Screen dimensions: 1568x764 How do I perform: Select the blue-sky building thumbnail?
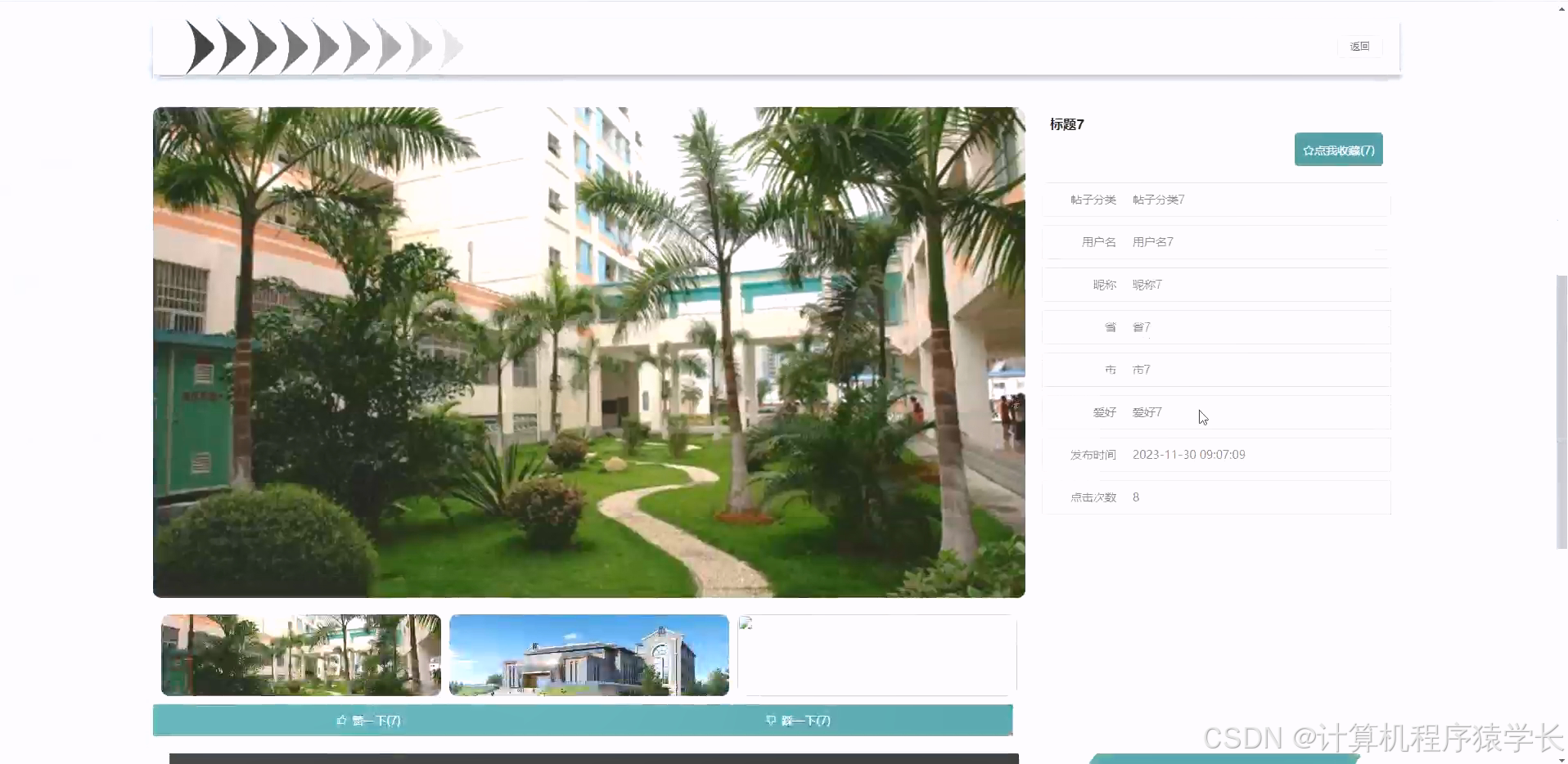coord(589,655)
